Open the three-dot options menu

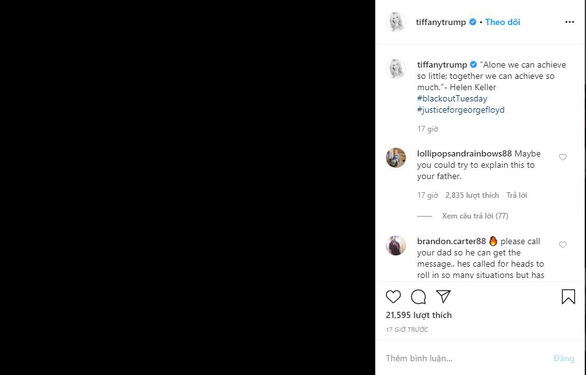(569, 22)
